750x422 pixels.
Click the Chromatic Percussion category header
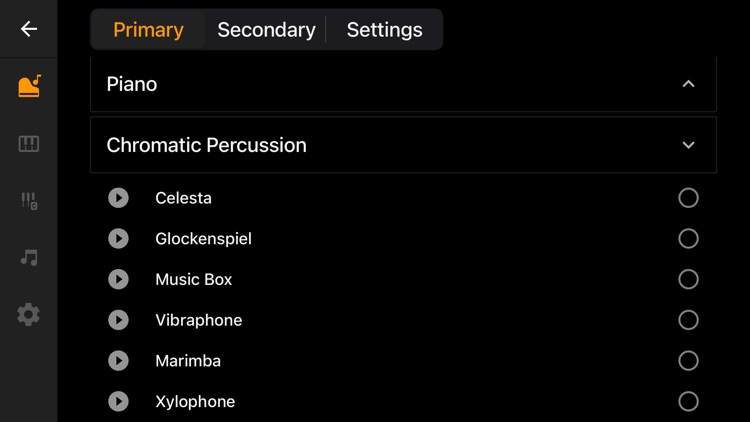207,145
